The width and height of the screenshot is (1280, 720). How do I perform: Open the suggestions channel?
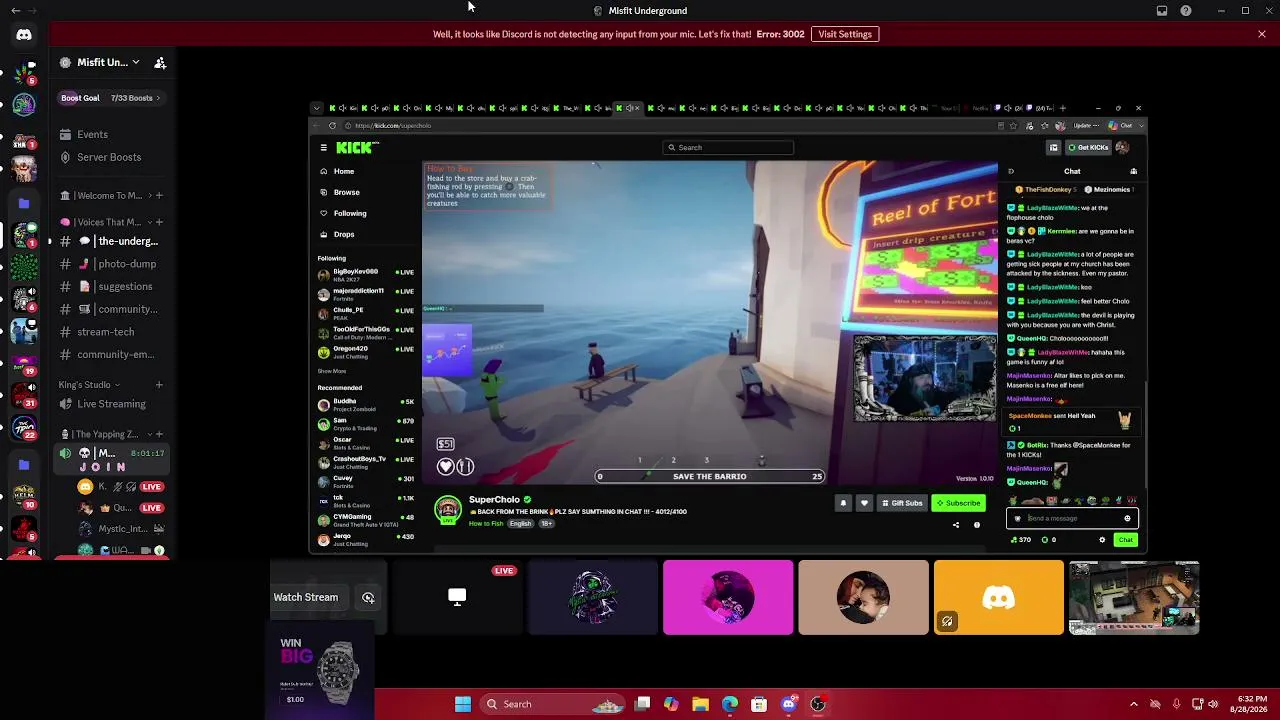tap(111, 287)
